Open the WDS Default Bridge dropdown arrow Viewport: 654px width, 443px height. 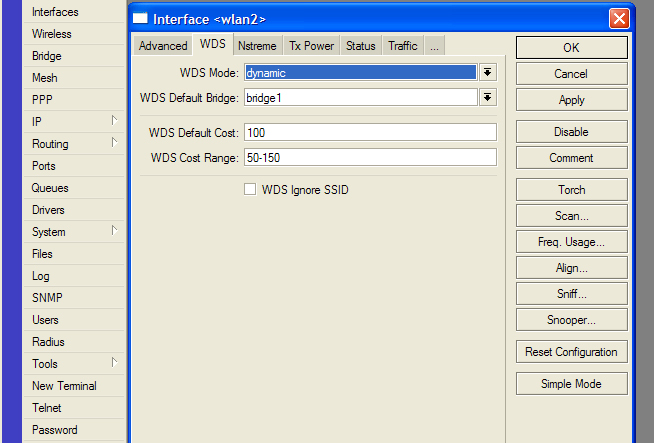(488, 98)
